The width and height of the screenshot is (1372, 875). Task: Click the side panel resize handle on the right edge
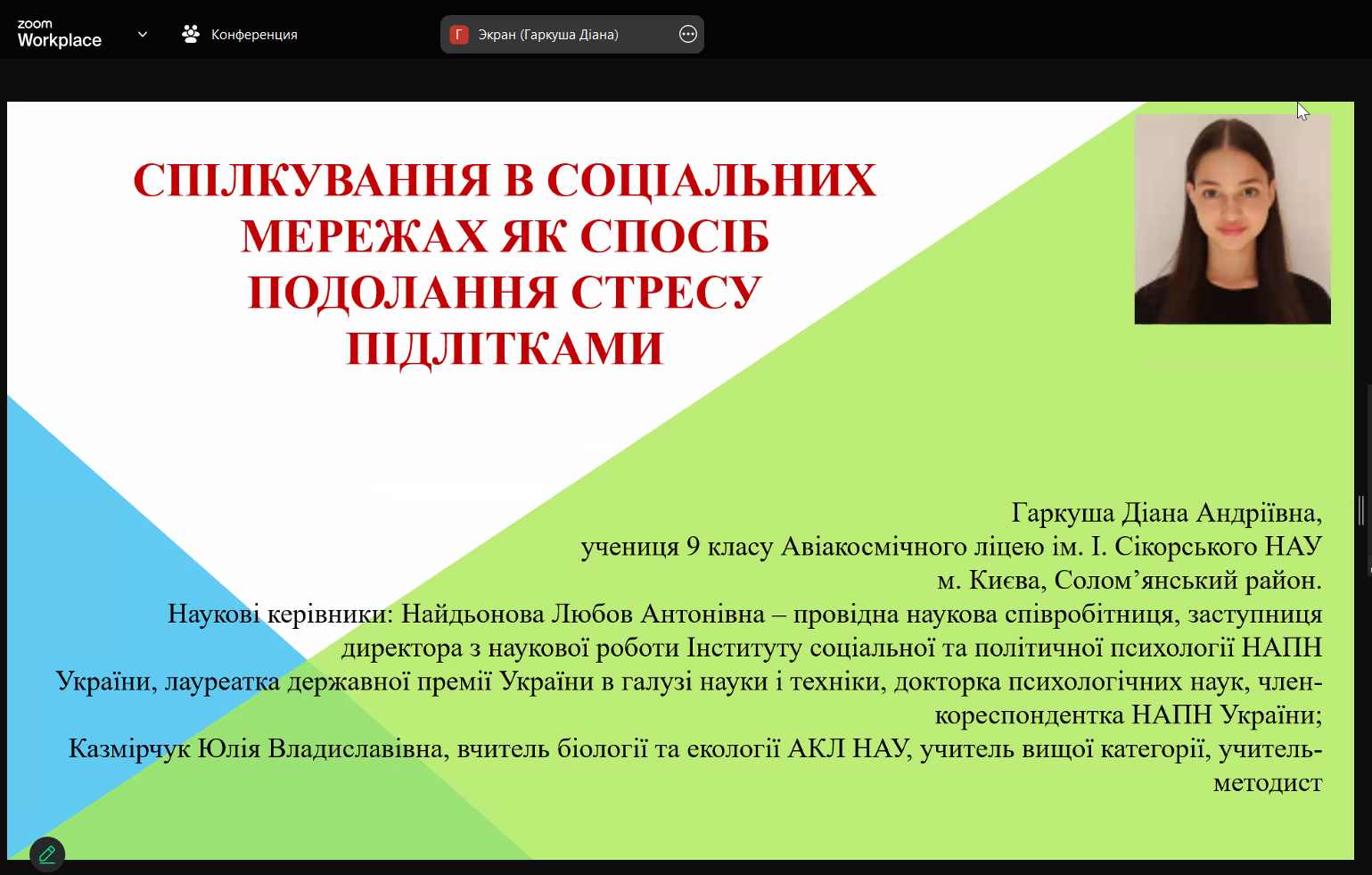1361,510
